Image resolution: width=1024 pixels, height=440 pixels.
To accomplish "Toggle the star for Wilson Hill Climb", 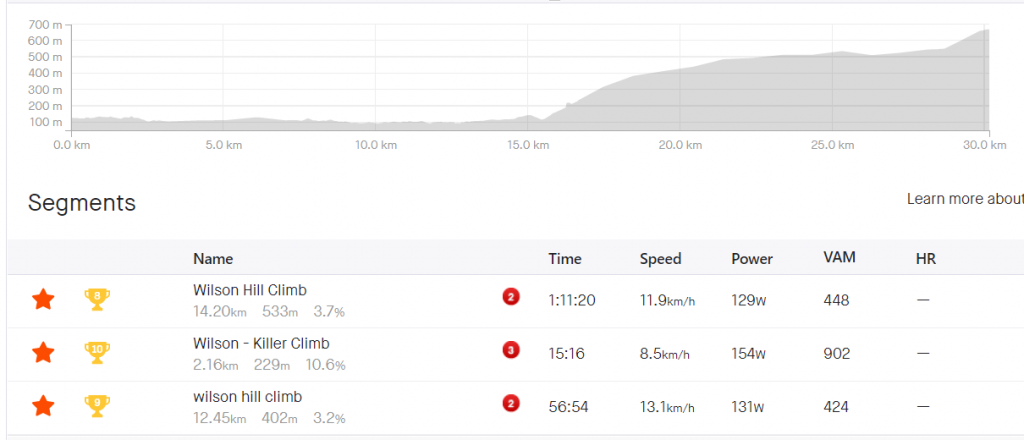I will (43, 300).
